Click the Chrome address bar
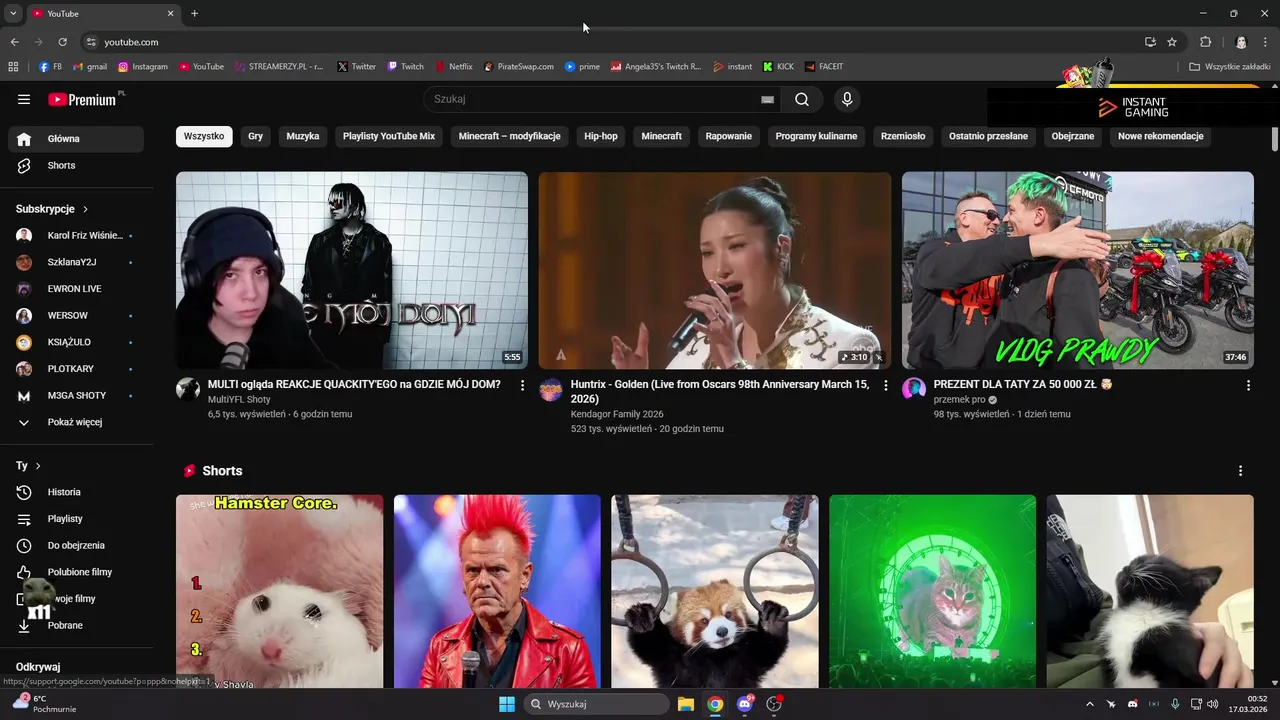Screen dimensions: 1280x720 (610, 42)
